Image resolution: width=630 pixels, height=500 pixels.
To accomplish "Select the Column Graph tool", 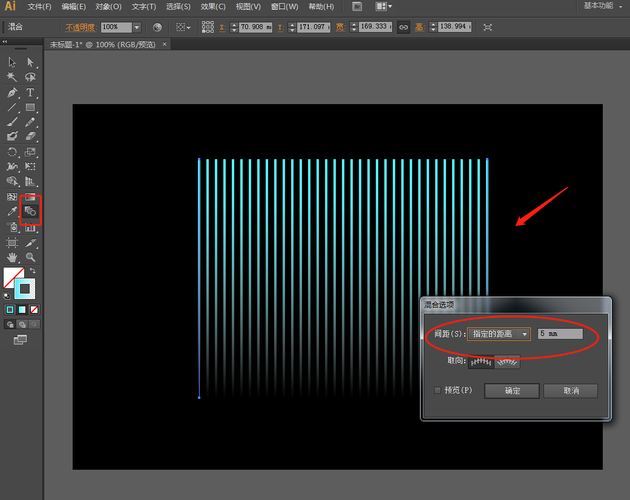I will pyautogui.click(x=30, y=227).
